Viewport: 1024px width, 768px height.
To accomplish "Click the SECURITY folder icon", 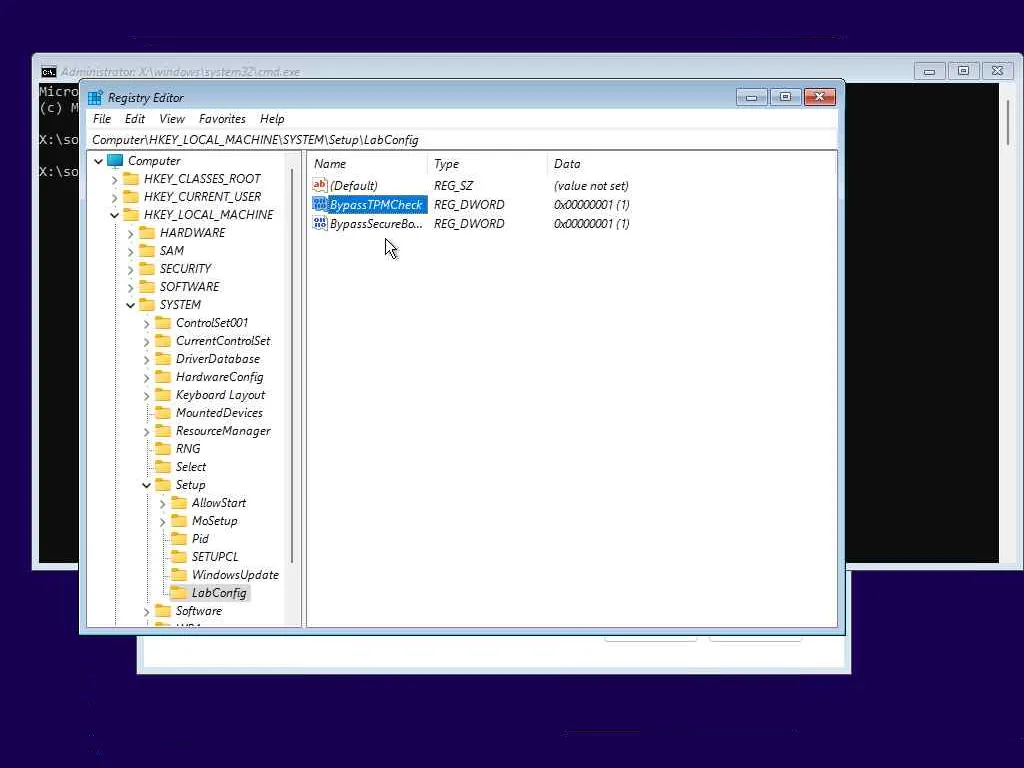I will click(148, 268).
